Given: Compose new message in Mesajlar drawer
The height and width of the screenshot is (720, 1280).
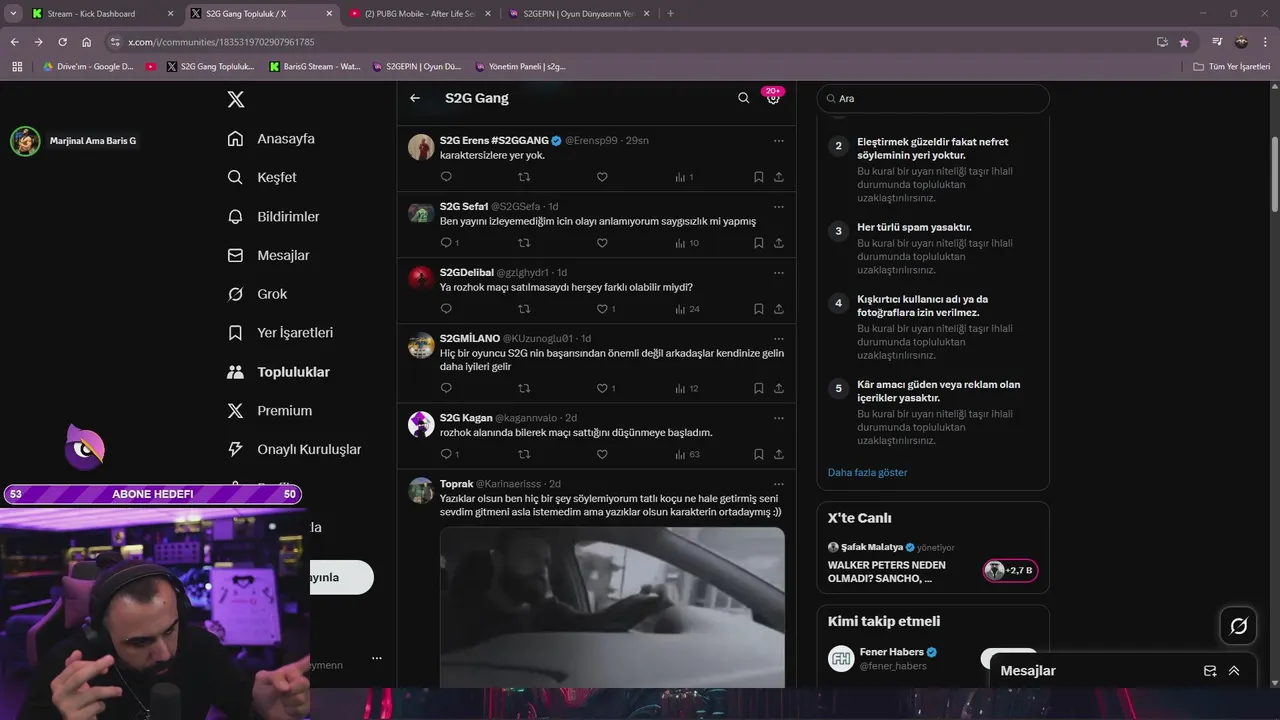Looking at the screenshot, I should click(1210, 671).
